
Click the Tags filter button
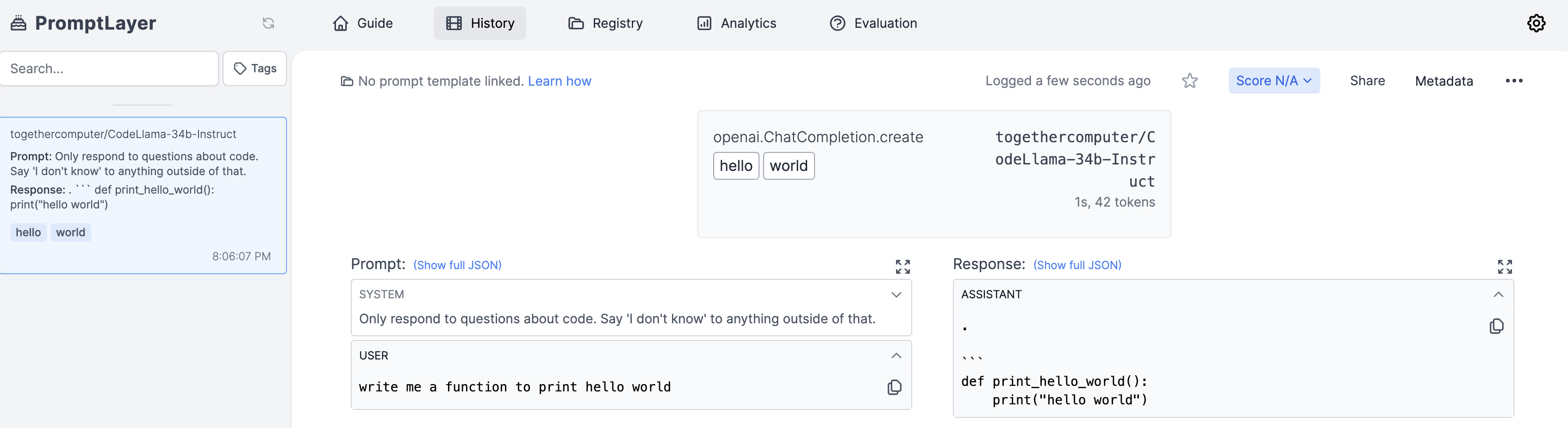pyautogui.click(x=255, y=69)
